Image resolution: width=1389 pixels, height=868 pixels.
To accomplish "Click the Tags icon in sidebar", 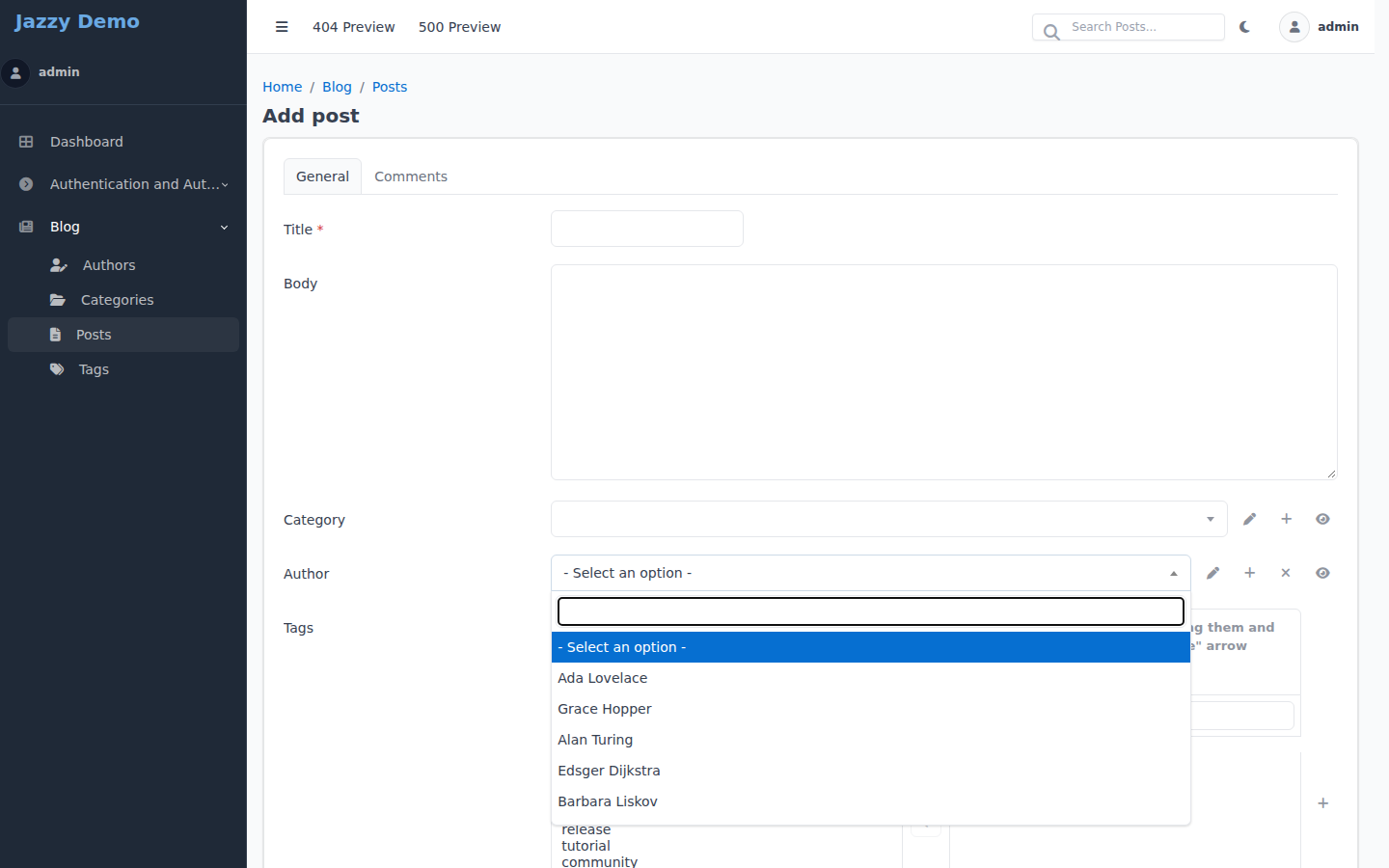I will [x=57, y=369].
